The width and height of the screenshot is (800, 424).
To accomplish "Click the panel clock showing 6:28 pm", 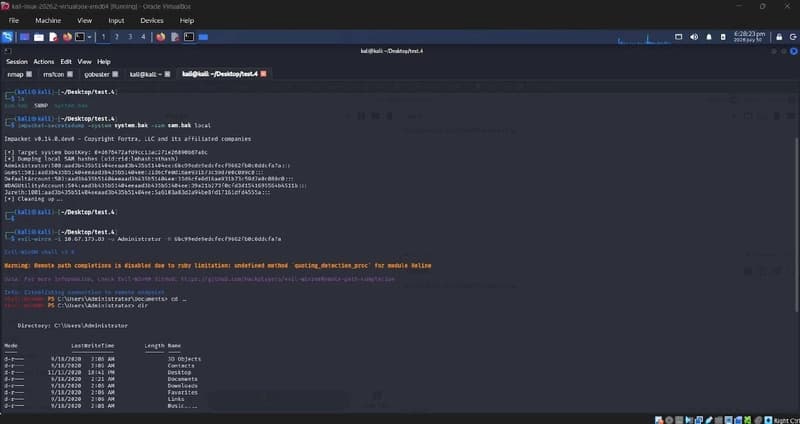I will [x=749, y=36].
